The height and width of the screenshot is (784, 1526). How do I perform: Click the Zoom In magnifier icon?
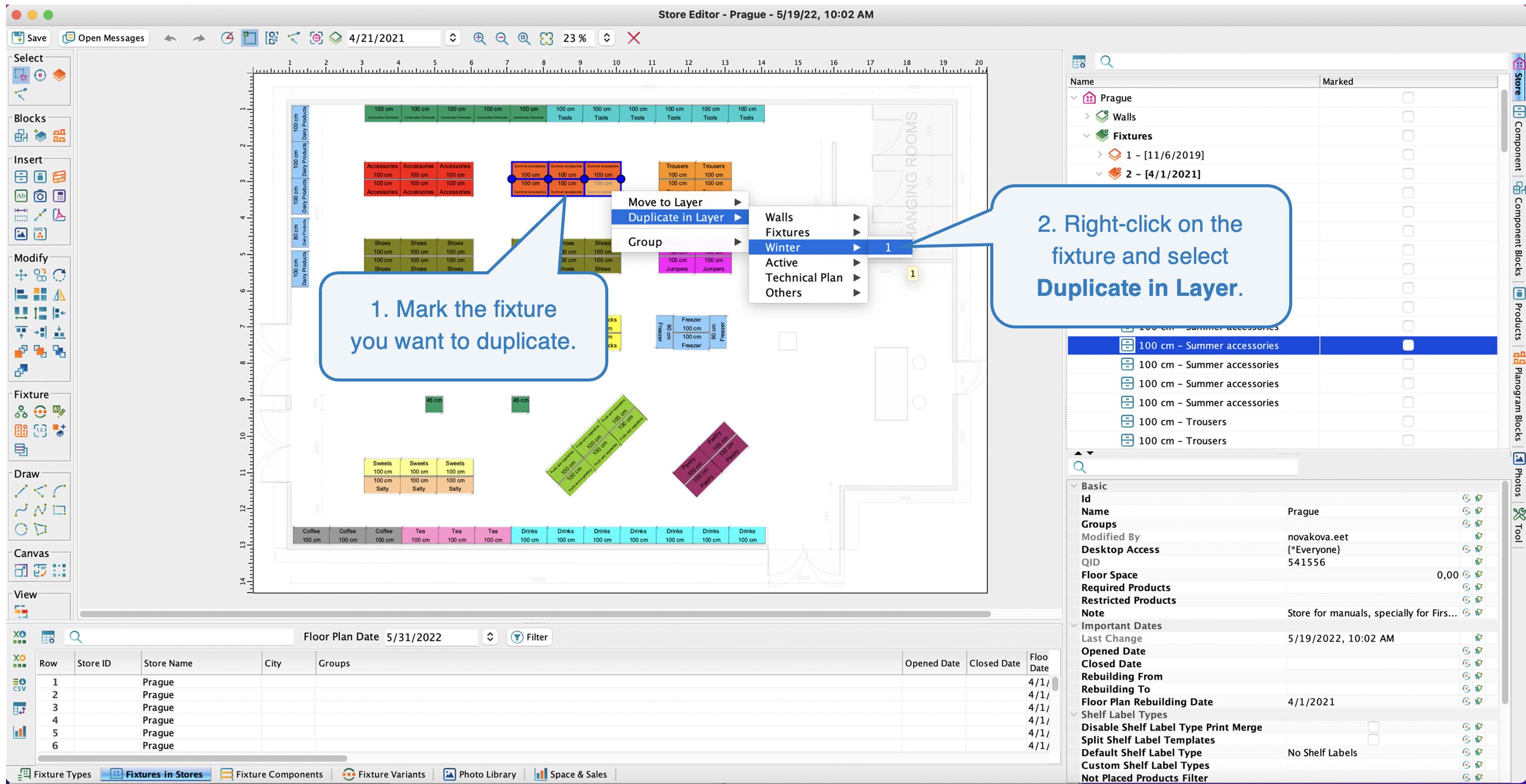pos(479,38)
